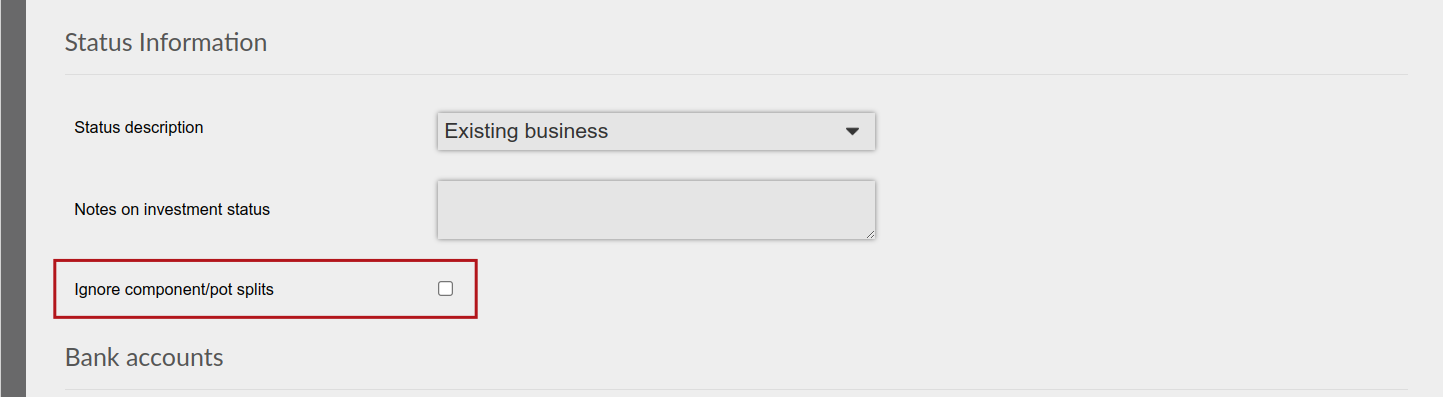Viewport: 1443px width, 397px height.
Task: Click the left edge of Status description select
Action: click(x=441, y=131)
